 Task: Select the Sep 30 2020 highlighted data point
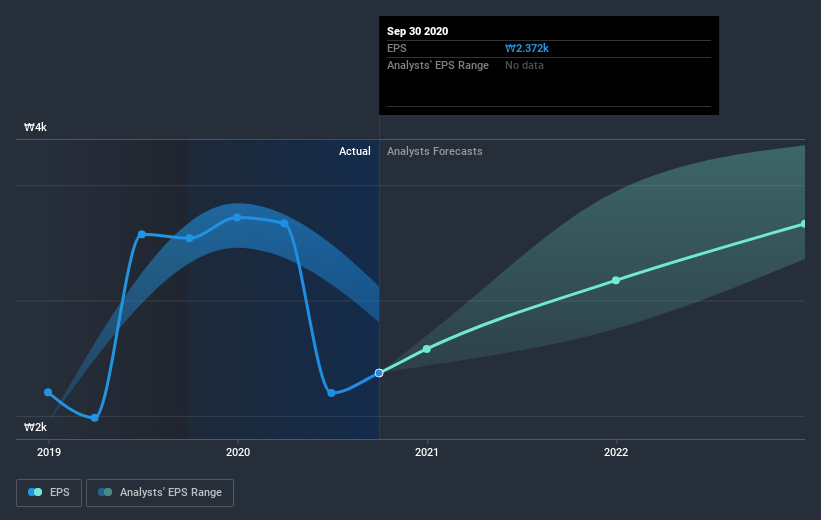point(379,373)
